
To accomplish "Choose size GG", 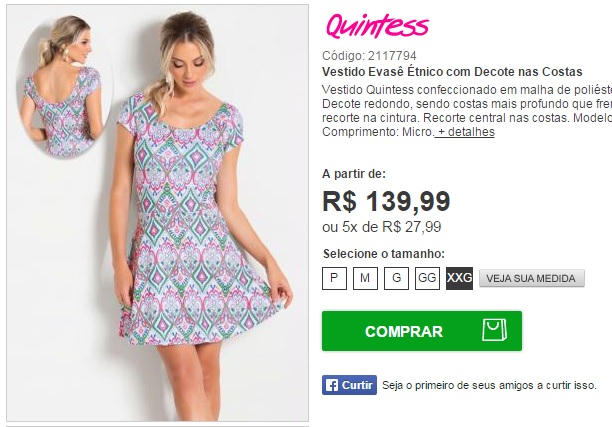I will tap(427, 278).
